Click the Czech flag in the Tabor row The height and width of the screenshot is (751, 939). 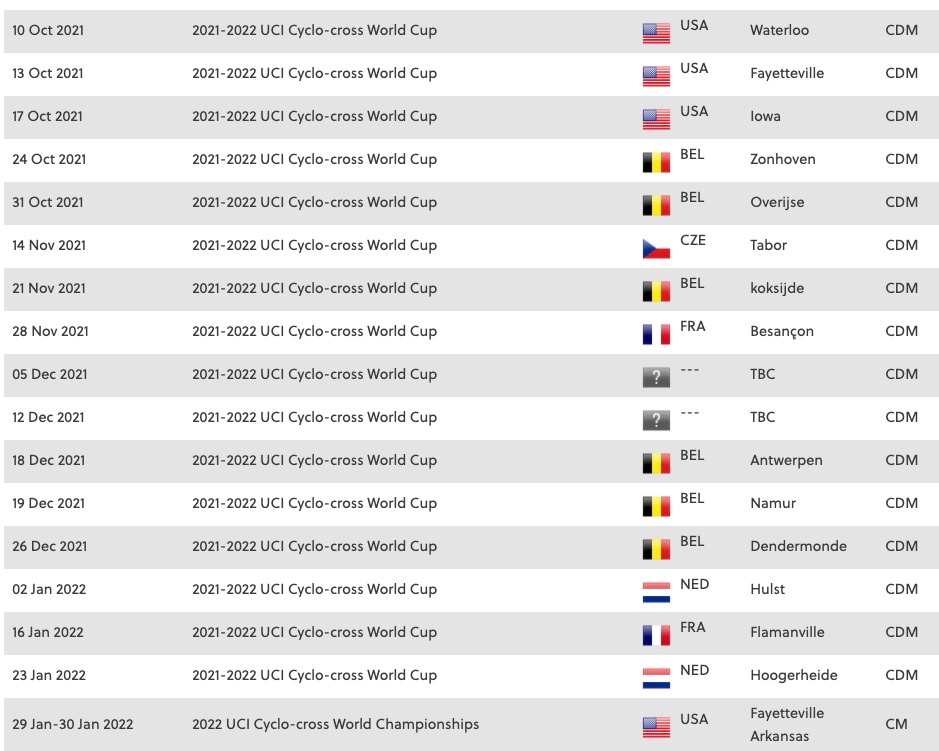pos(656,248)
